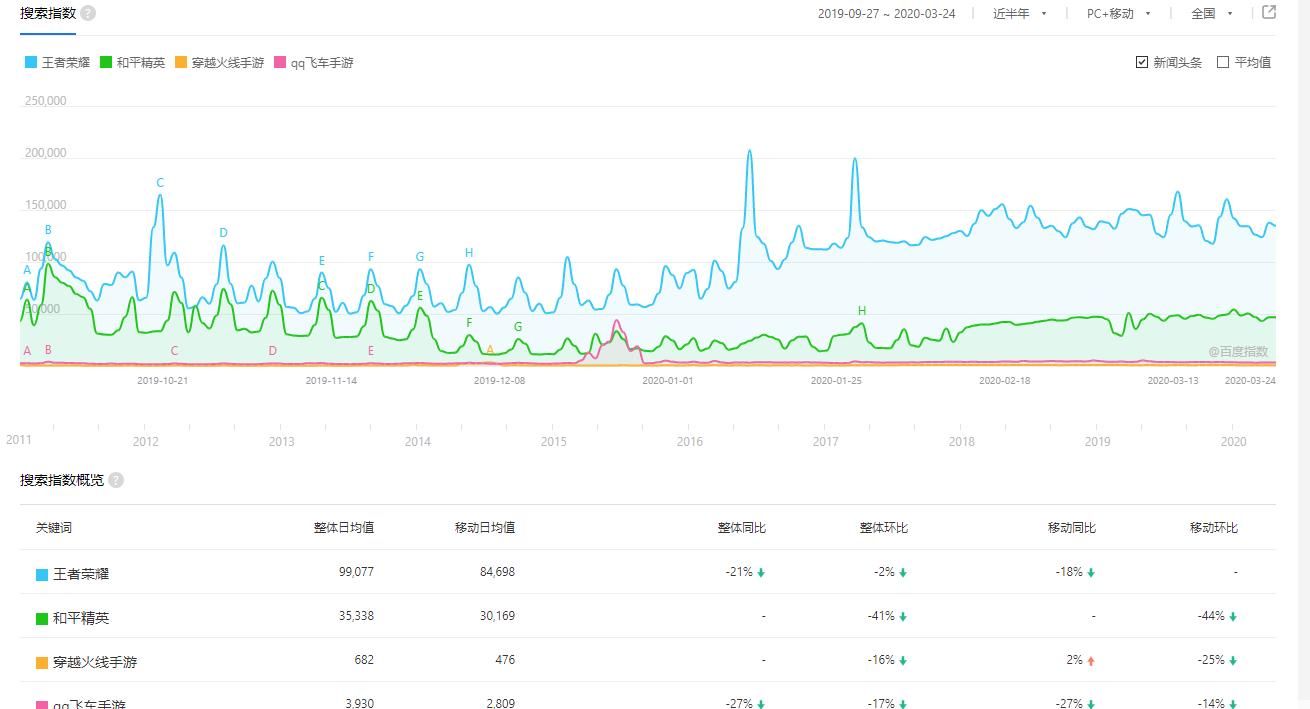Jump to 2015 on the year timeline

tap(553, 441)
